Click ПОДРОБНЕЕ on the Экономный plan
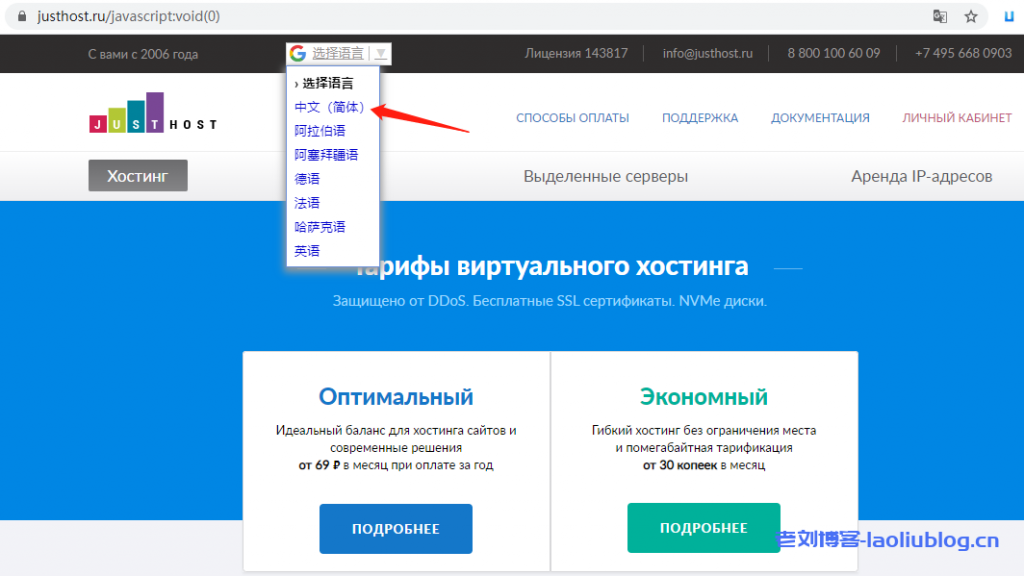The width and height of the screenshot is (1024, 576). [703, 528]
